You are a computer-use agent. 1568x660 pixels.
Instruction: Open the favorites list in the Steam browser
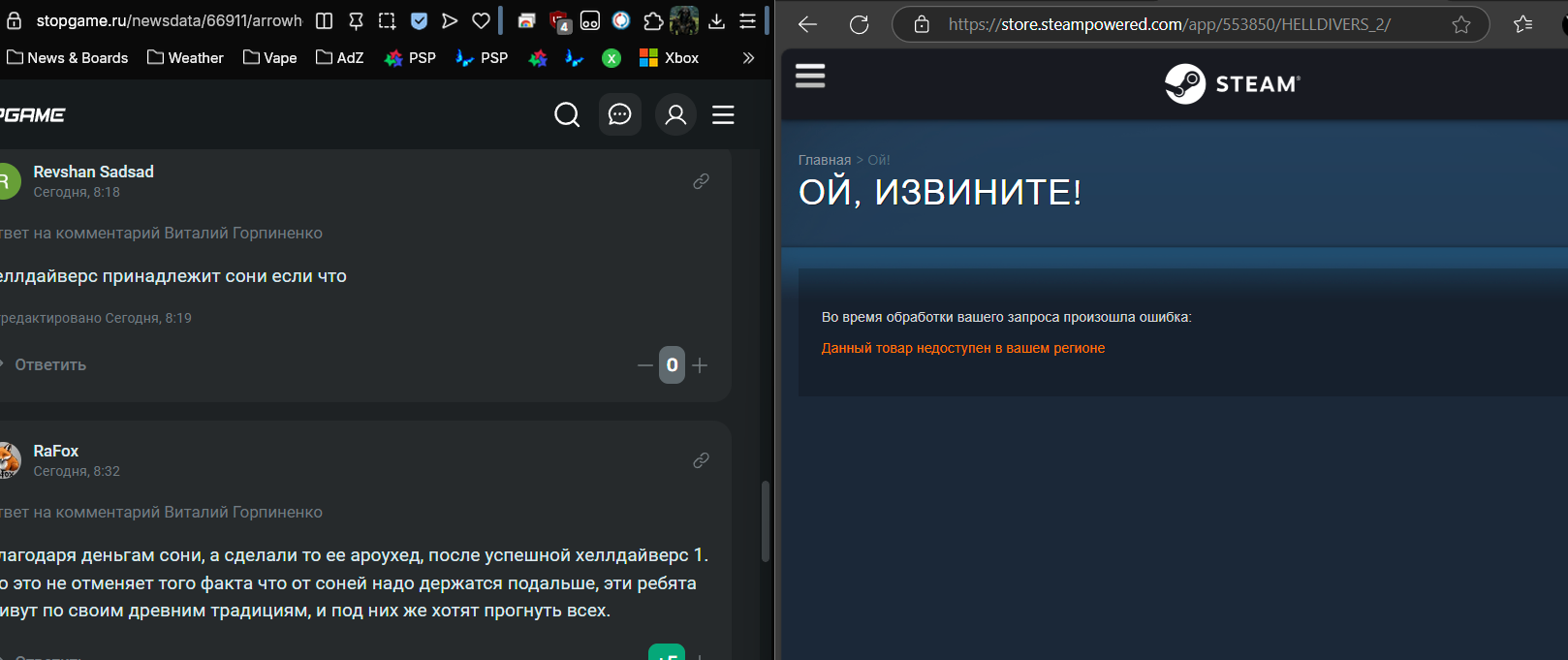tap(1523, 24)
